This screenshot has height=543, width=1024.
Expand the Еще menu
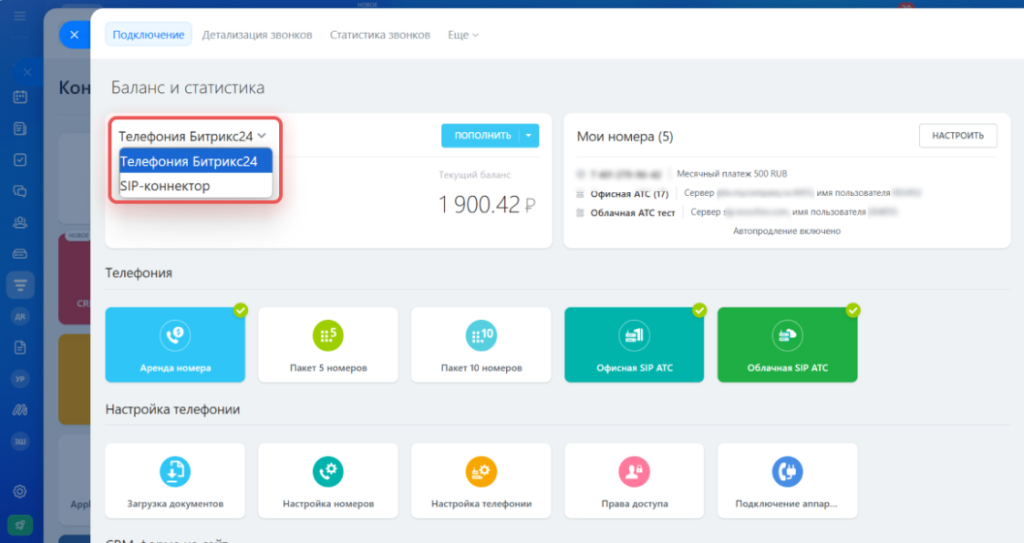point(463,35)
